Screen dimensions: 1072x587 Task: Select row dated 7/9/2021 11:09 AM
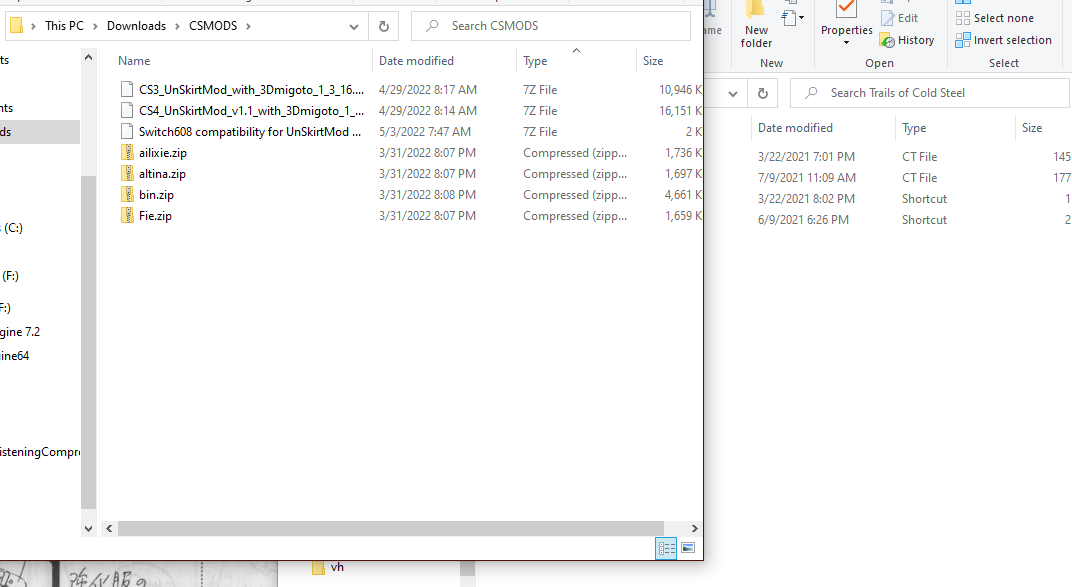[911, 178]
